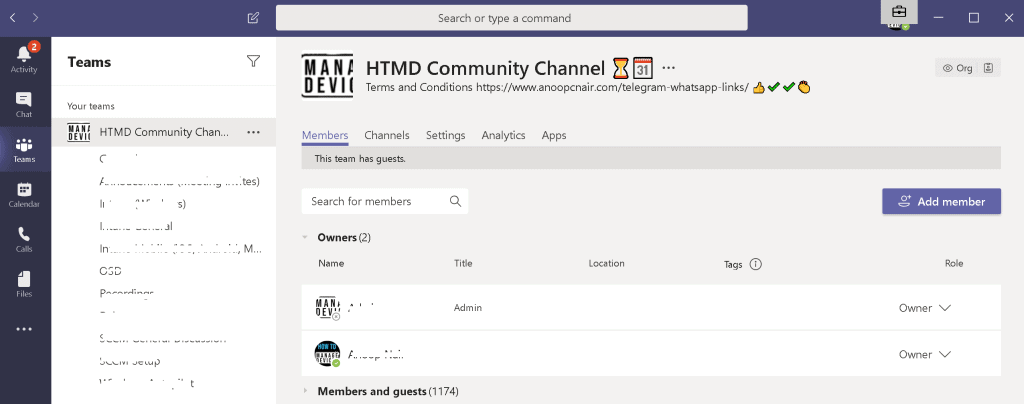This screenshot has width=1024, height=404.
Task: Open the Files app
Action: click(24, 285)
